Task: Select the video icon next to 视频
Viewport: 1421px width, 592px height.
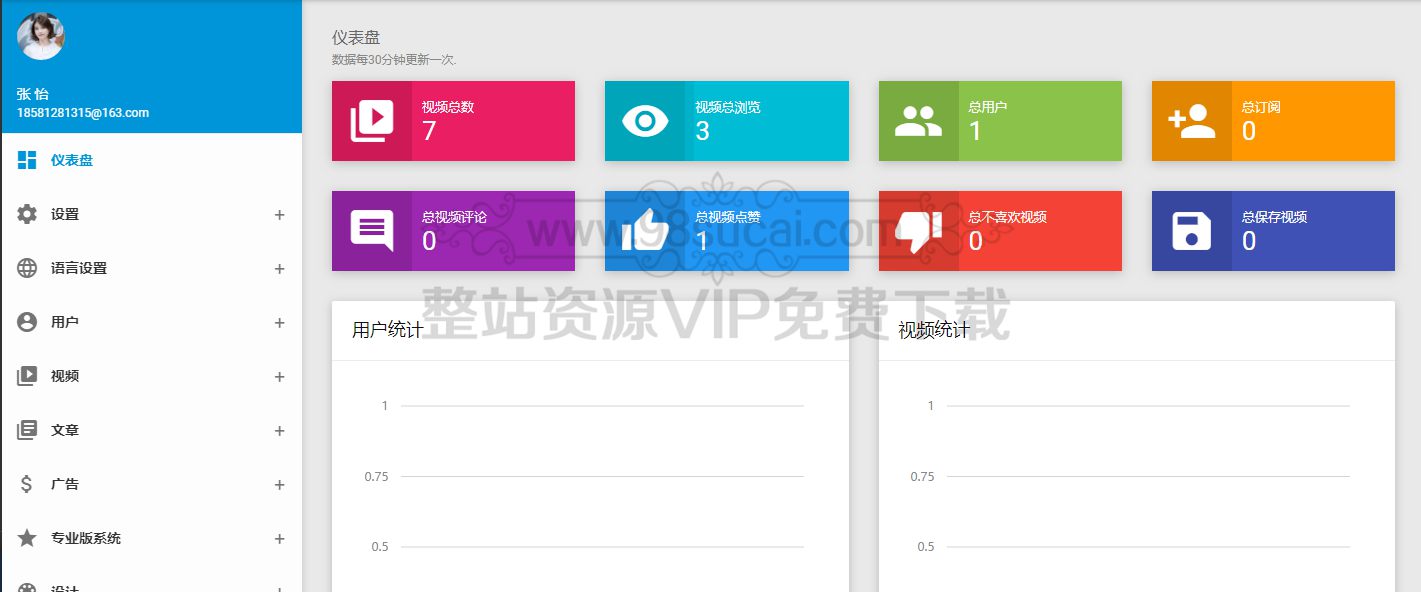Action: 27,375
